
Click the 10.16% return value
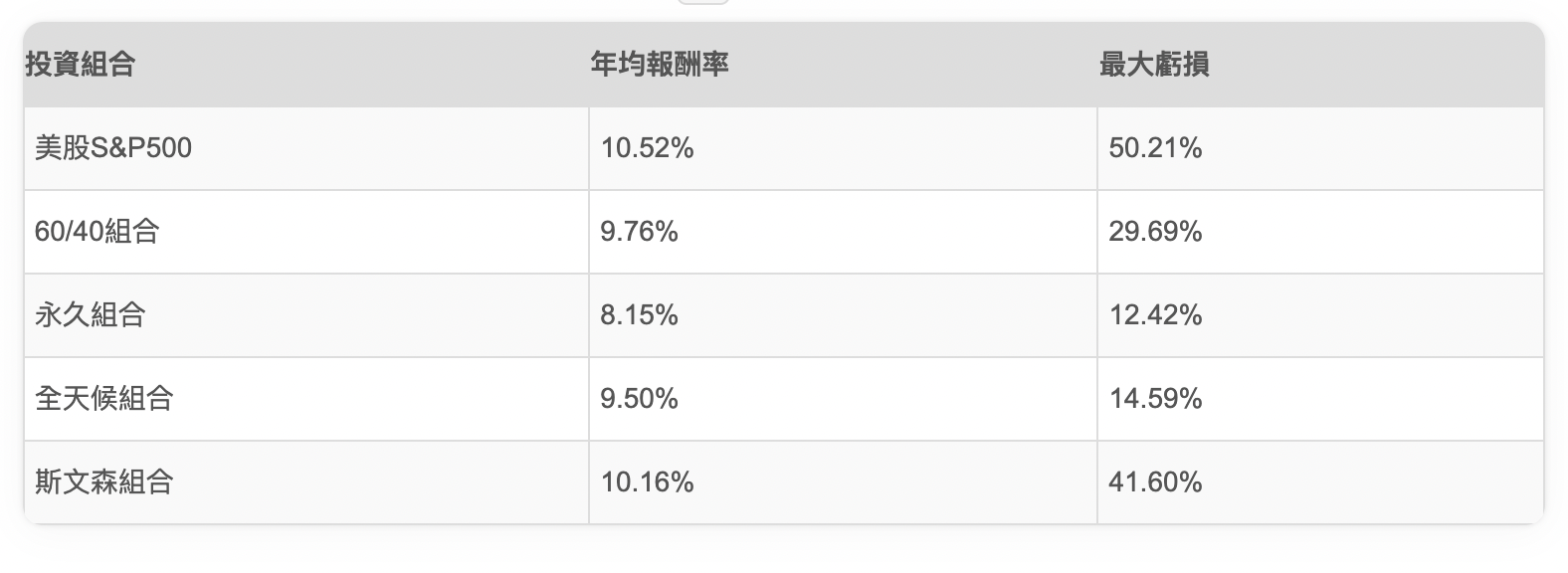647,482
